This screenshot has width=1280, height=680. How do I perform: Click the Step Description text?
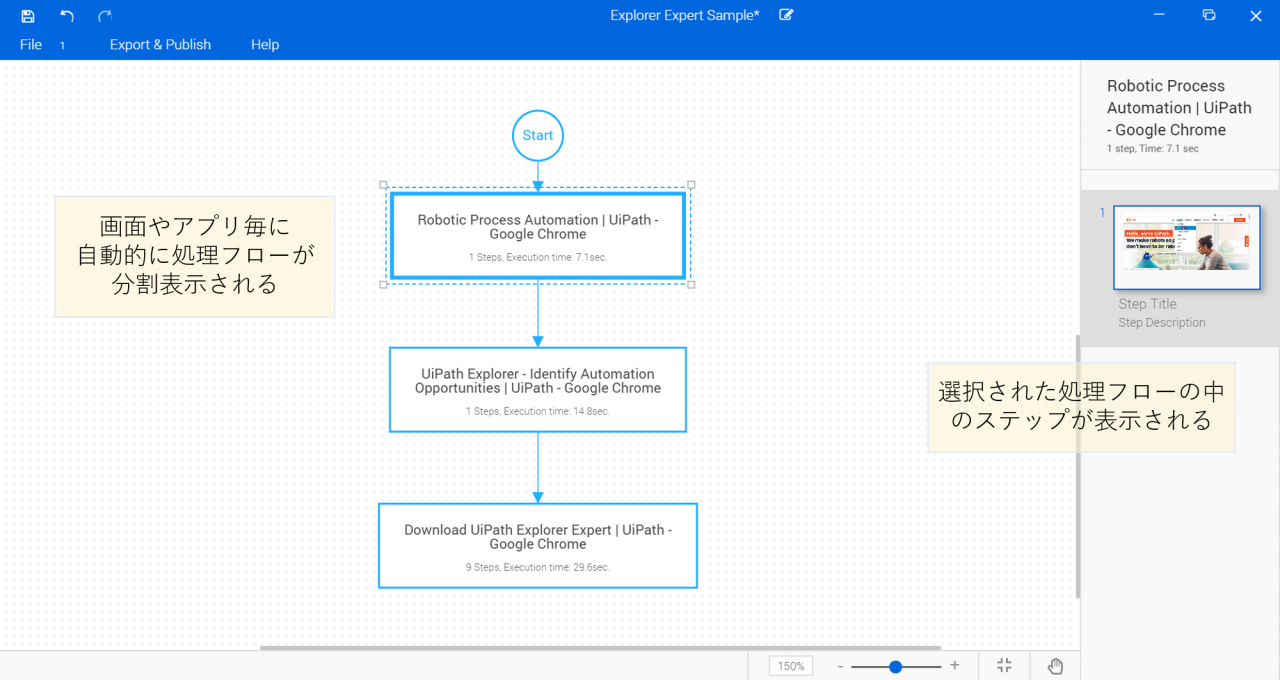1162,323
